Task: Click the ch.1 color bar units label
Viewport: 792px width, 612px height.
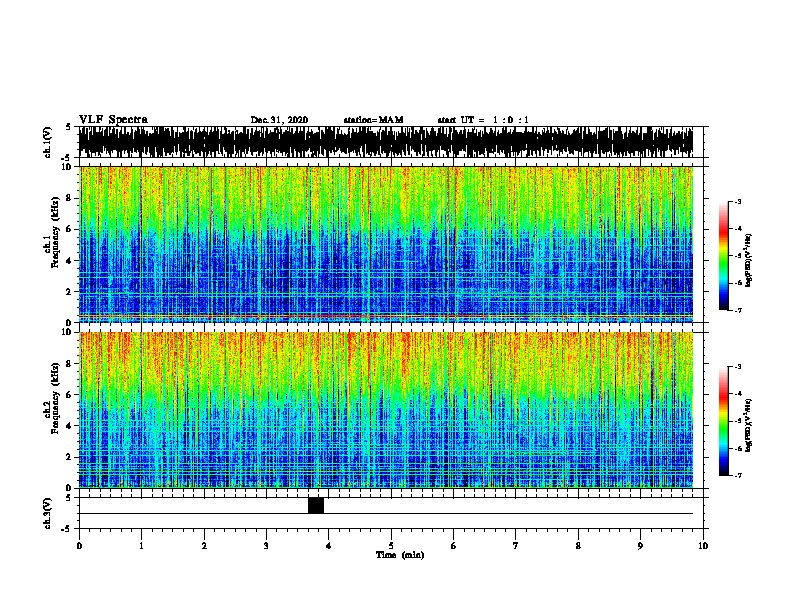Action: pos(749,261)
